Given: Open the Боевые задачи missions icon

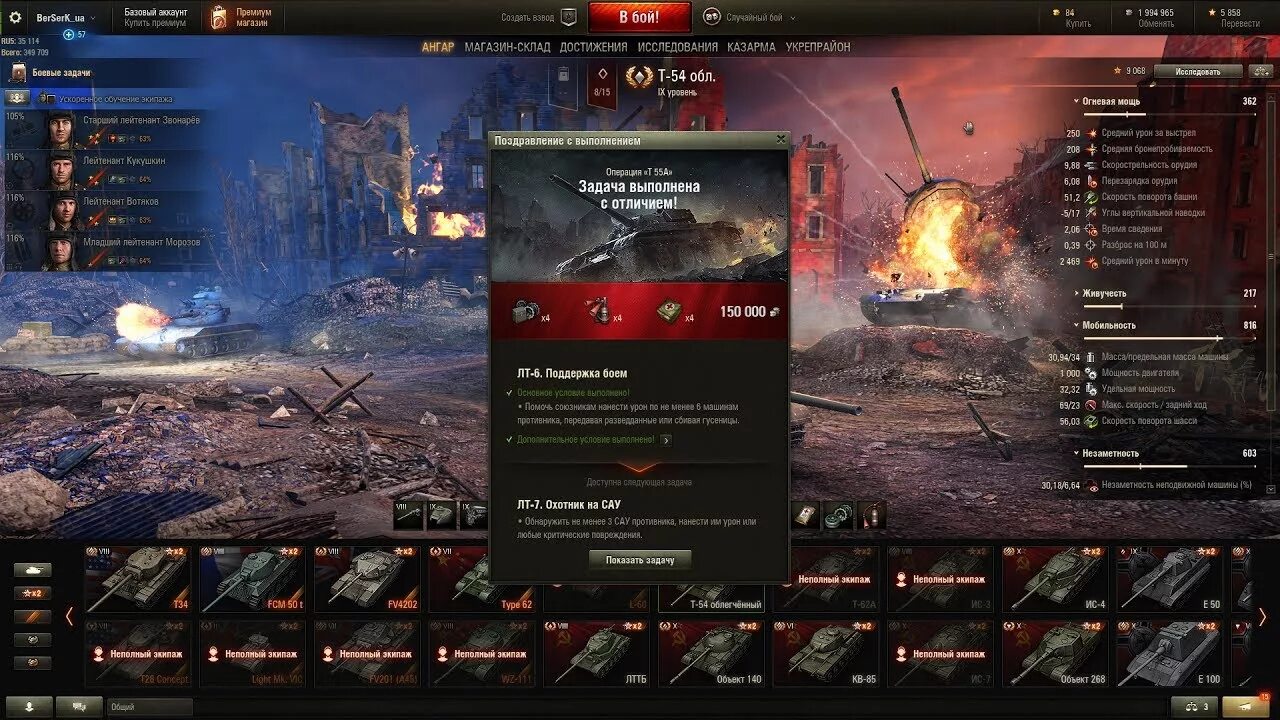Looking at the screenshot, I should click(x=18, y=72).
